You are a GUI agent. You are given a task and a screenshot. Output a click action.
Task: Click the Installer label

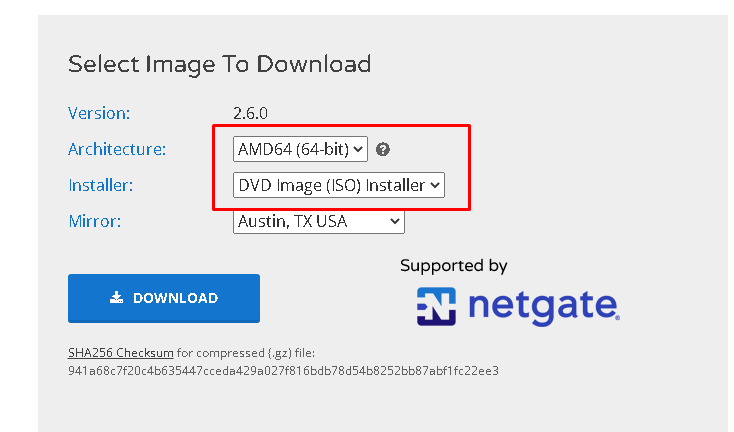100,185
